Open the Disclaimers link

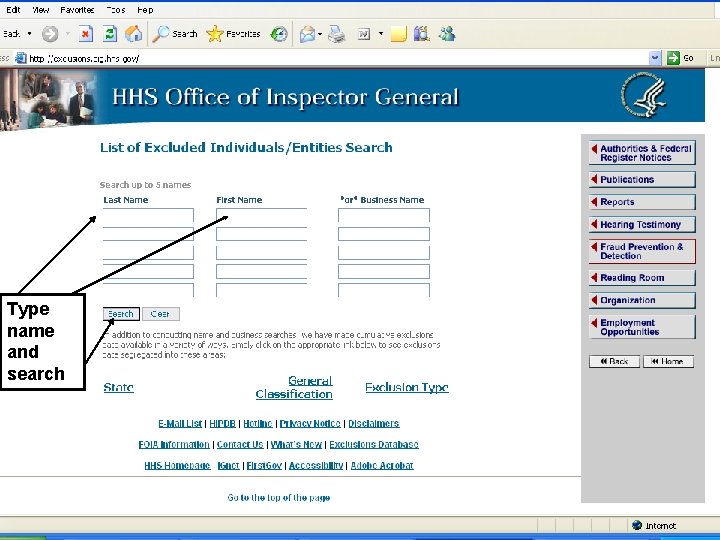[374, 423]
